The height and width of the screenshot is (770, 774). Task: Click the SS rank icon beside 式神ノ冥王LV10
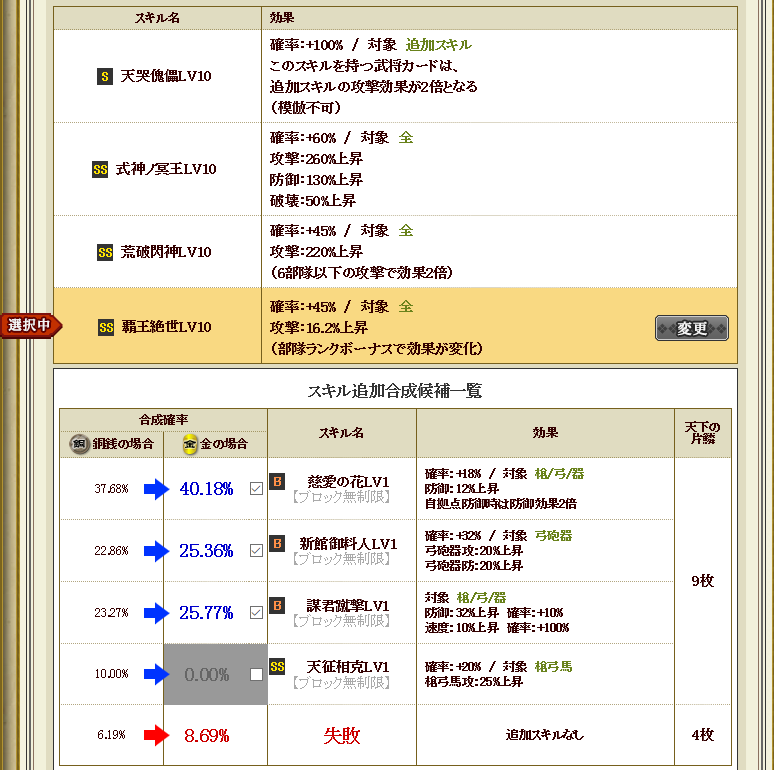[x=100, y=170]
